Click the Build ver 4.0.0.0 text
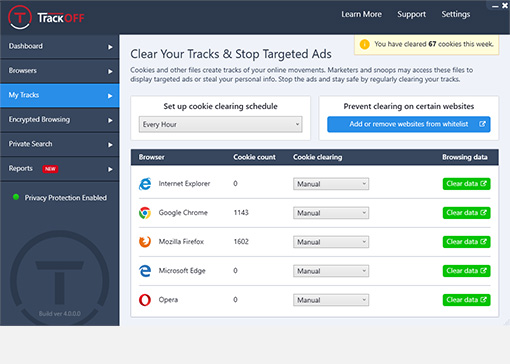 click(x=60, y=314)
